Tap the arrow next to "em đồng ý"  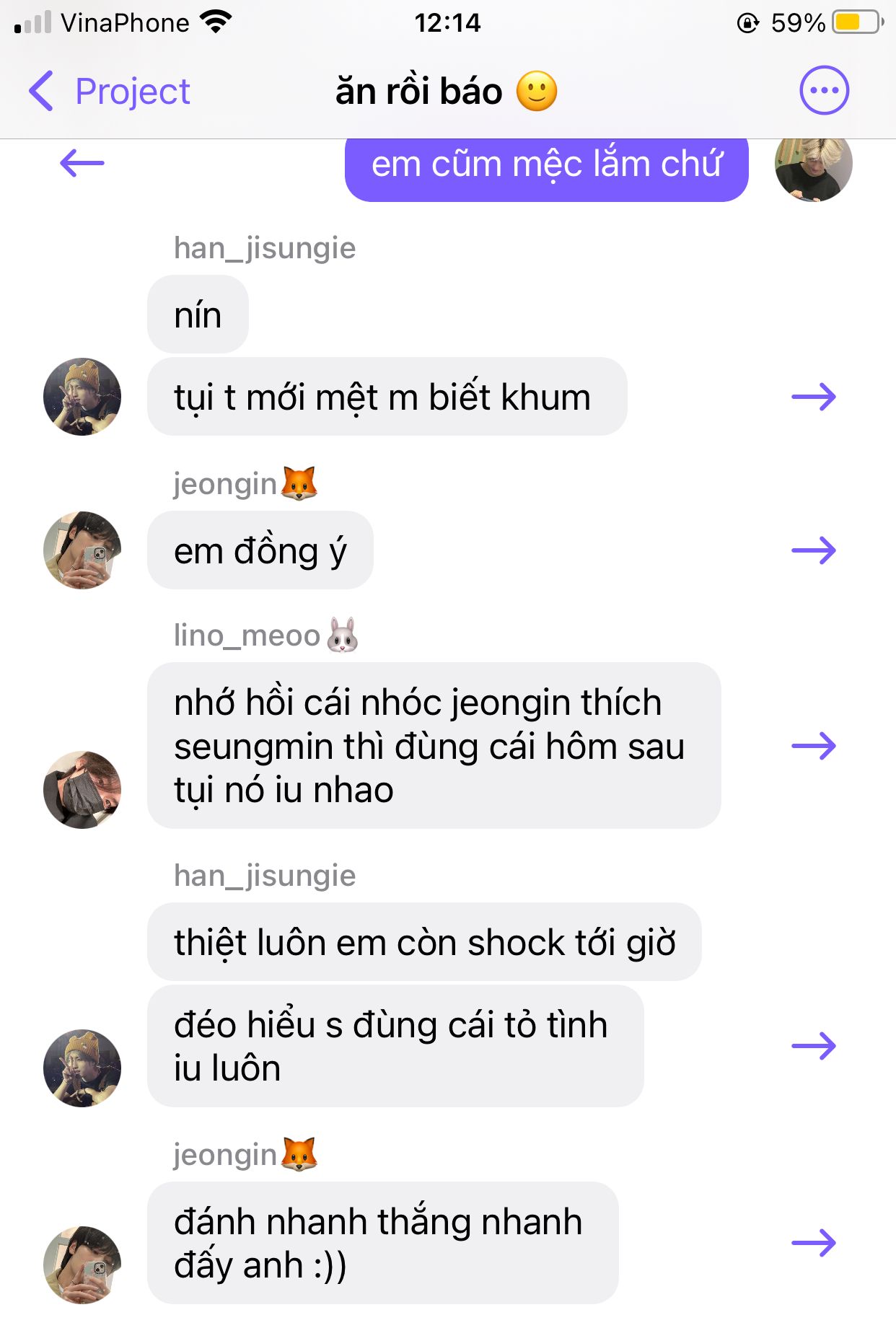[813, 550]
